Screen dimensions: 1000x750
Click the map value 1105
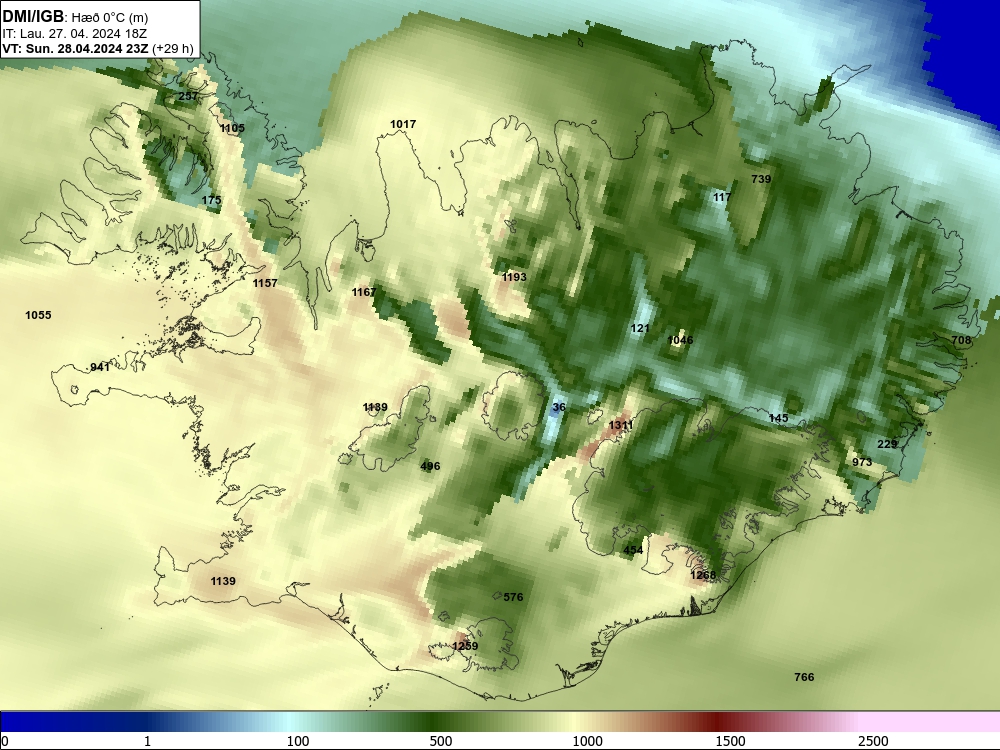(232, 128)
